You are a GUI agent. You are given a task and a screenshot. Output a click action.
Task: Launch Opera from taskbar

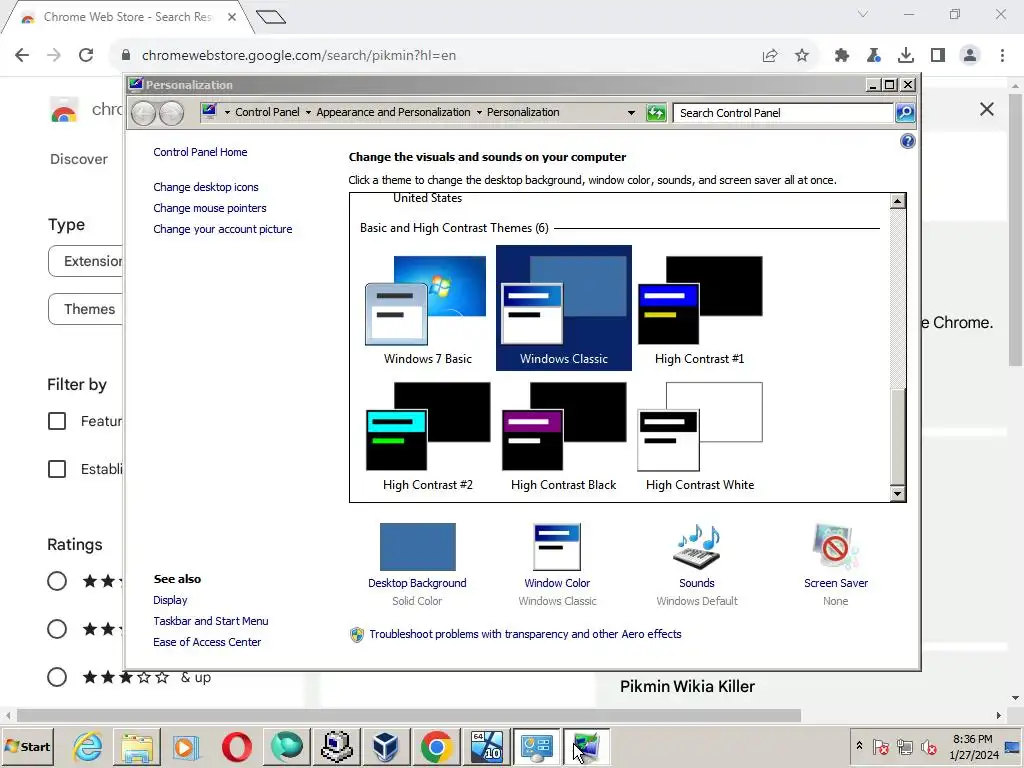click(x=236, y=746)
